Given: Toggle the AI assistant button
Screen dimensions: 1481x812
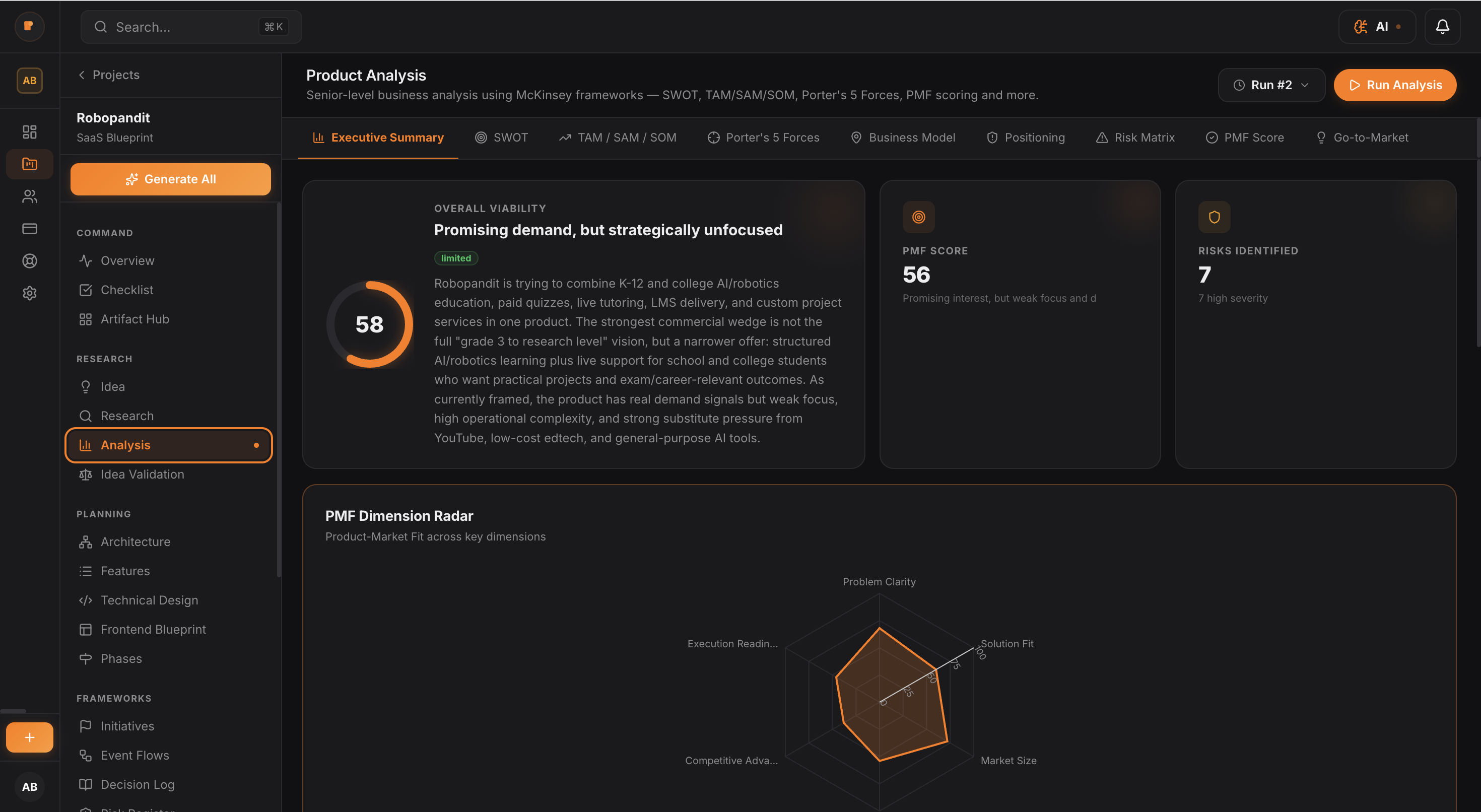Looking at the screenshot, I should click(1377, 27).
